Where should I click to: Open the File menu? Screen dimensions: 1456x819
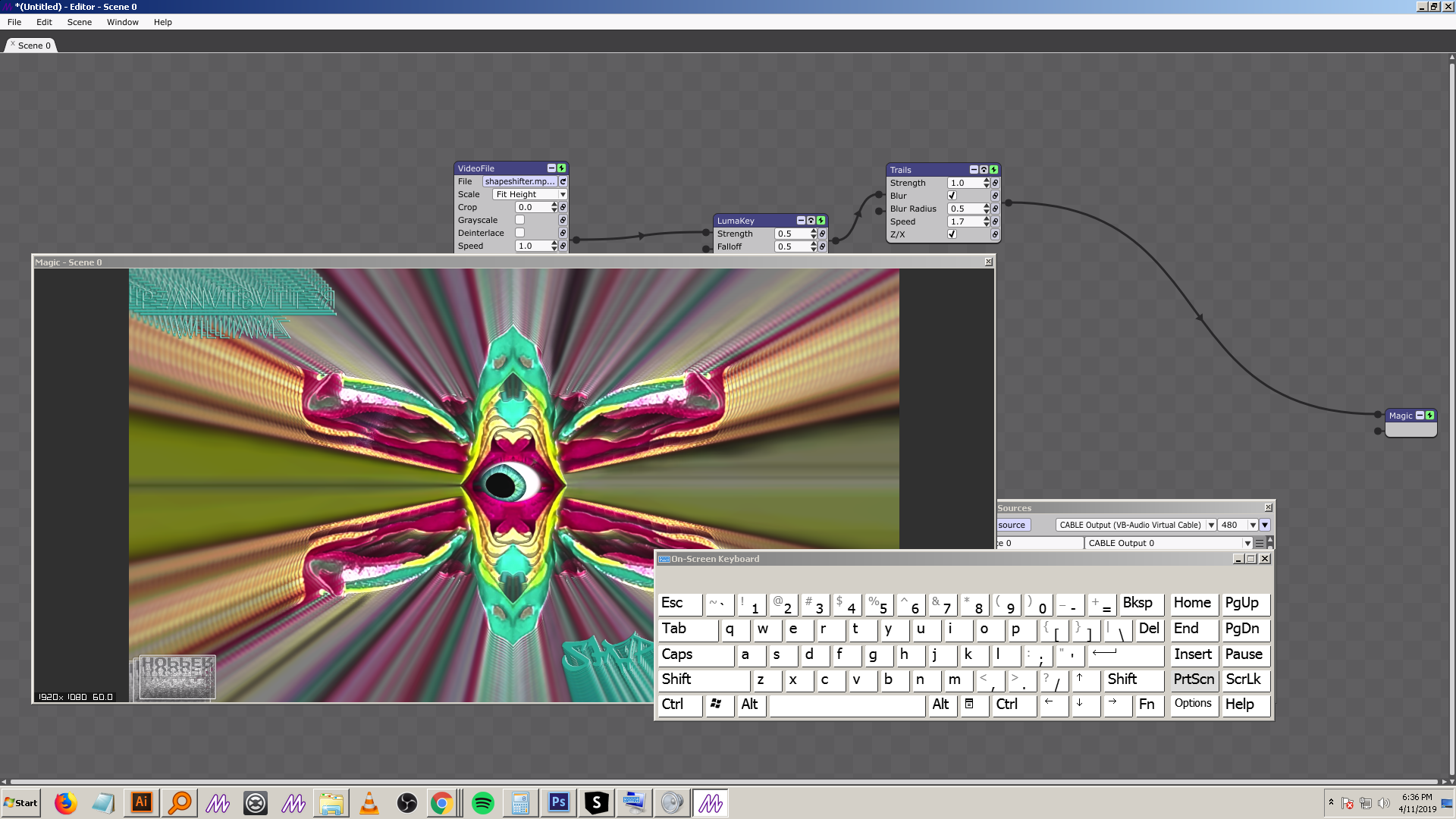tap(14, 22)
